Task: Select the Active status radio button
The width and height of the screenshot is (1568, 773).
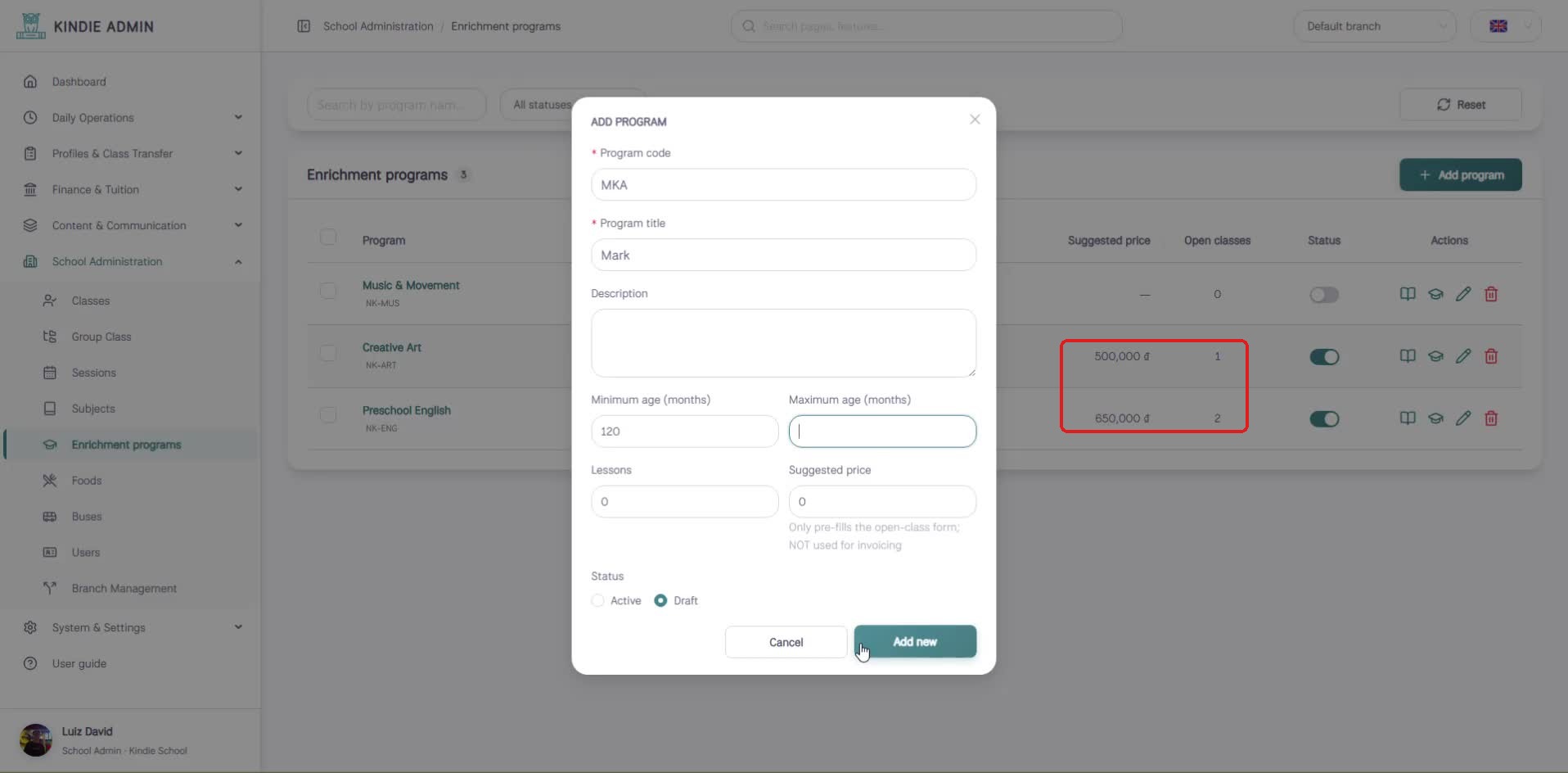Action: (598, 600)
